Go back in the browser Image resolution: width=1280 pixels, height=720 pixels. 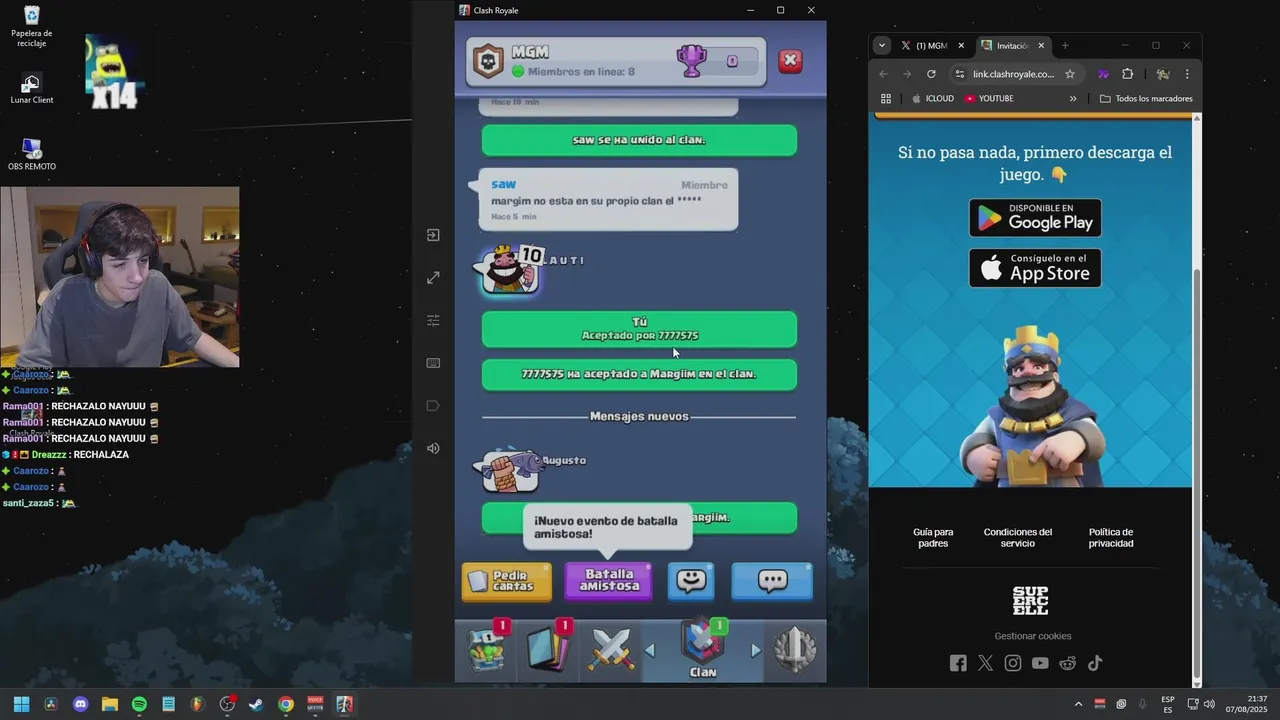pos(883,74)
